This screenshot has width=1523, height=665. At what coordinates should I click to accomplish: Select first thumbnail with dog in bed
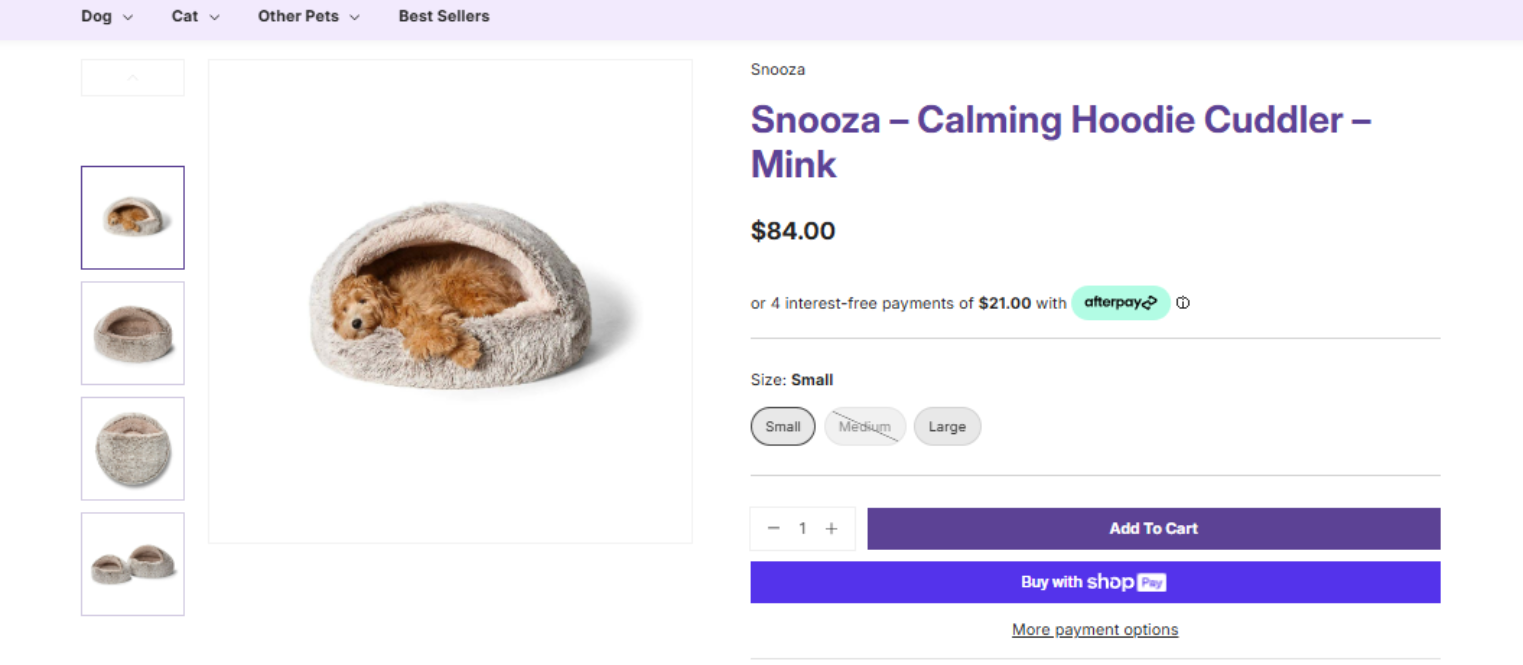(x=133, y=218)
